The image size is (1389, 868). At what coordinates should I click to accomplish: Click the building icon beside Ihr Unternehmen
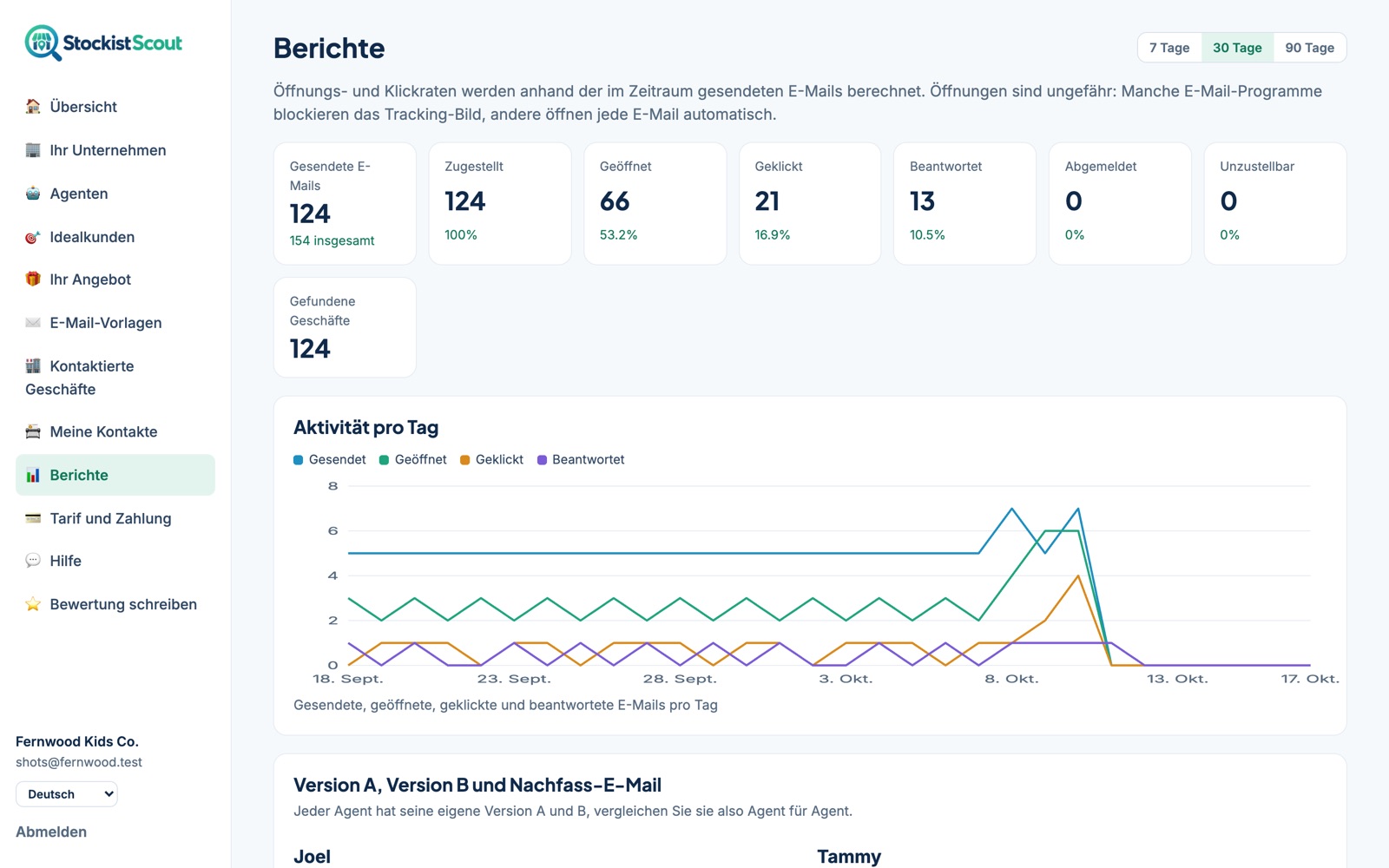point(33,150)
